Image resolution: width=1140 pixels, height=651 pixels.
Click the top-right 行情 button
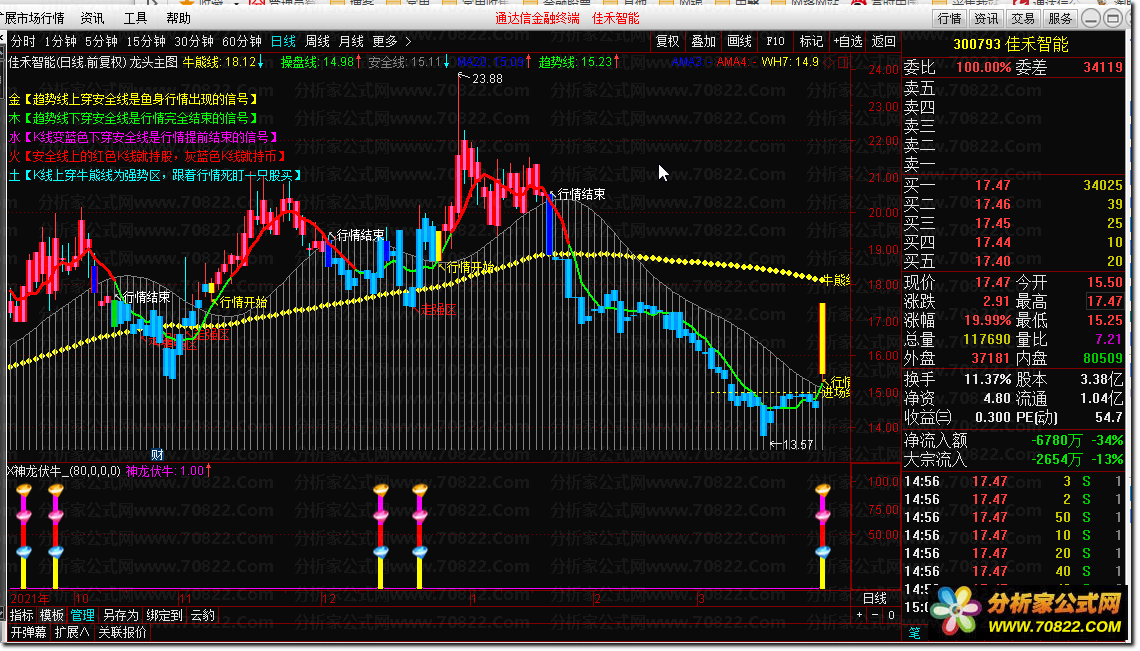click(950, 18)
